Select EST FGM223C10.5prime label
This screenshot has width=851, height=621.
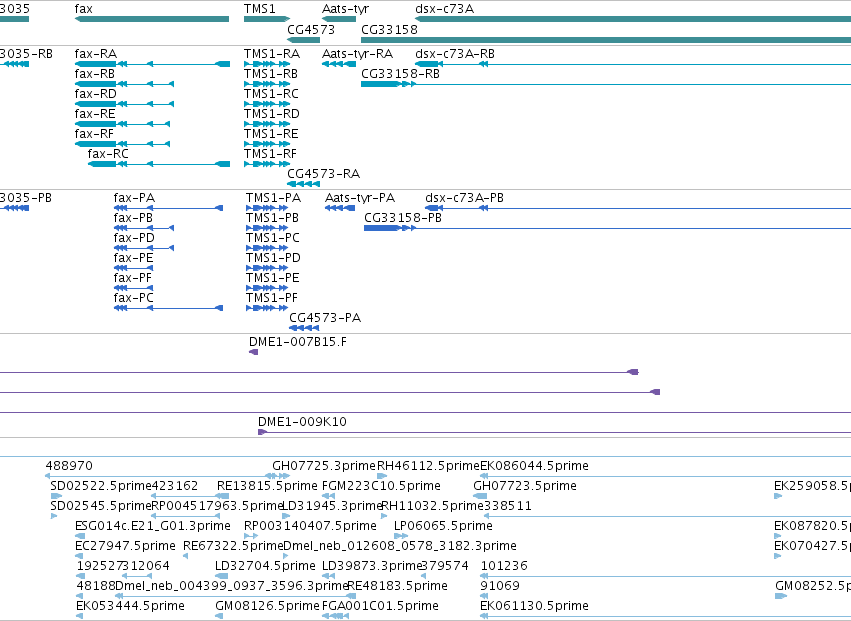point(381,486)
